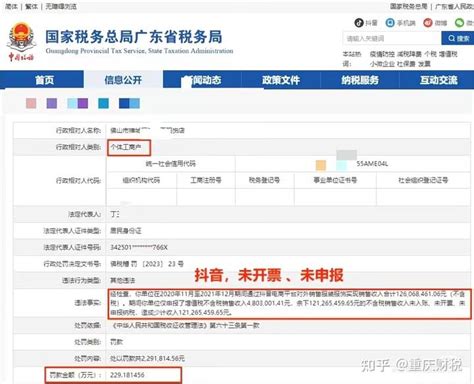Screen dimensions: 474x384
Task: Click the 工商注册号 column header
Action: coord(206,180)
